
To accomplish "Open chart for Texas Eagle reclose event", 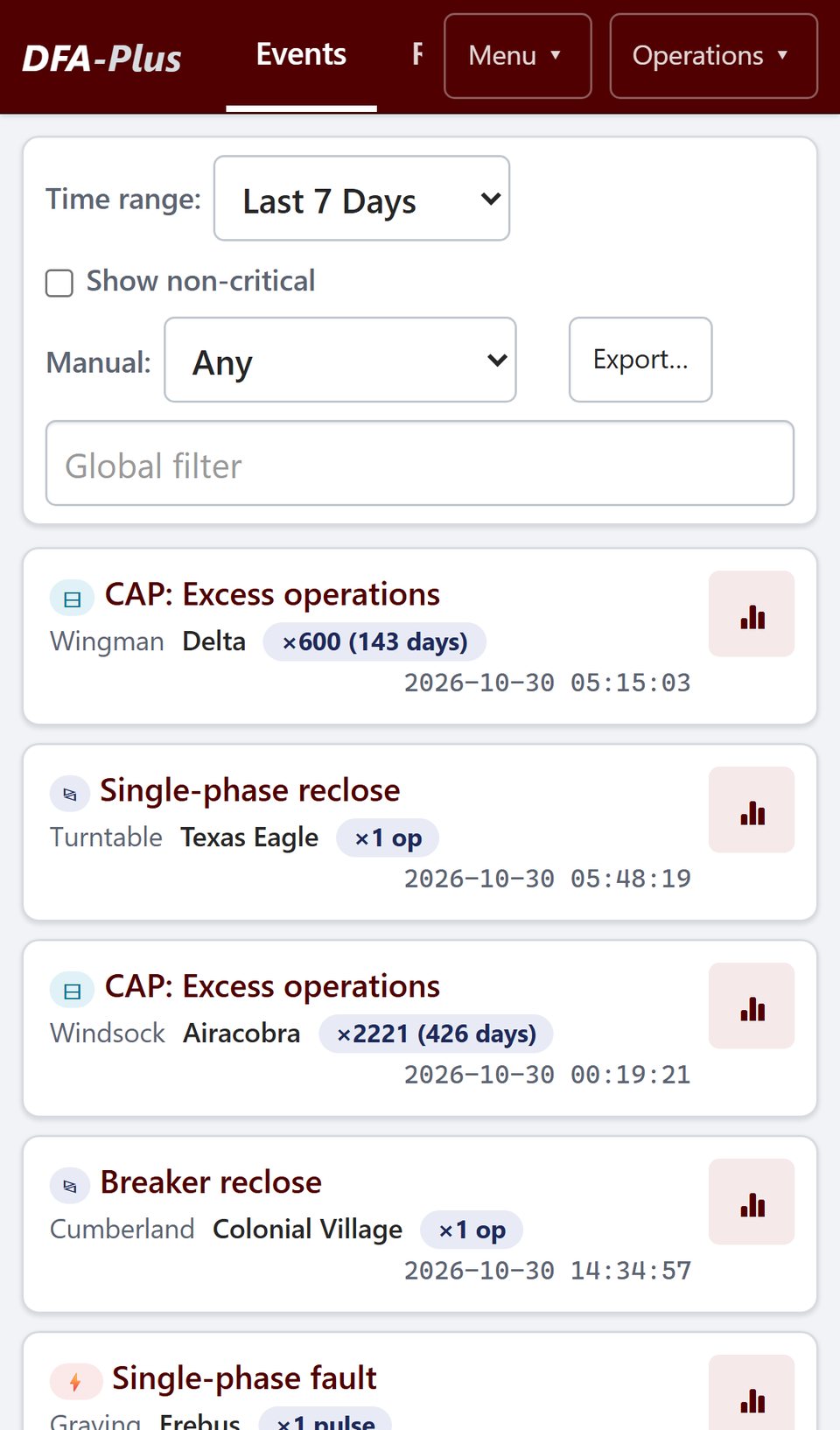I will pyautogui.click(x=752, y=810).
